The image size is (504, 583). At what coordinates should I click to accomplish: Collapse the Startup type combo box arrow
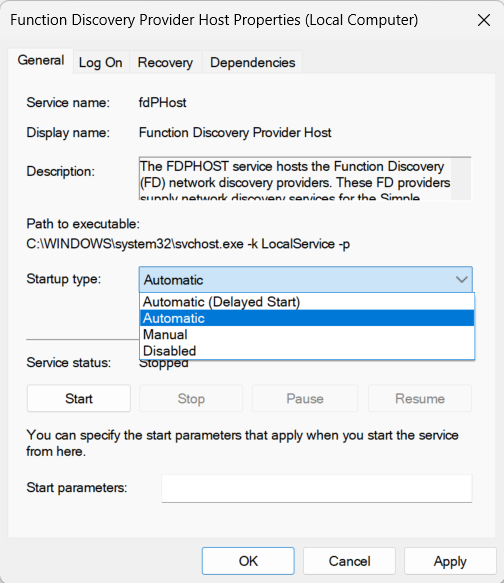pyautogui.click(x=461, y=280)
